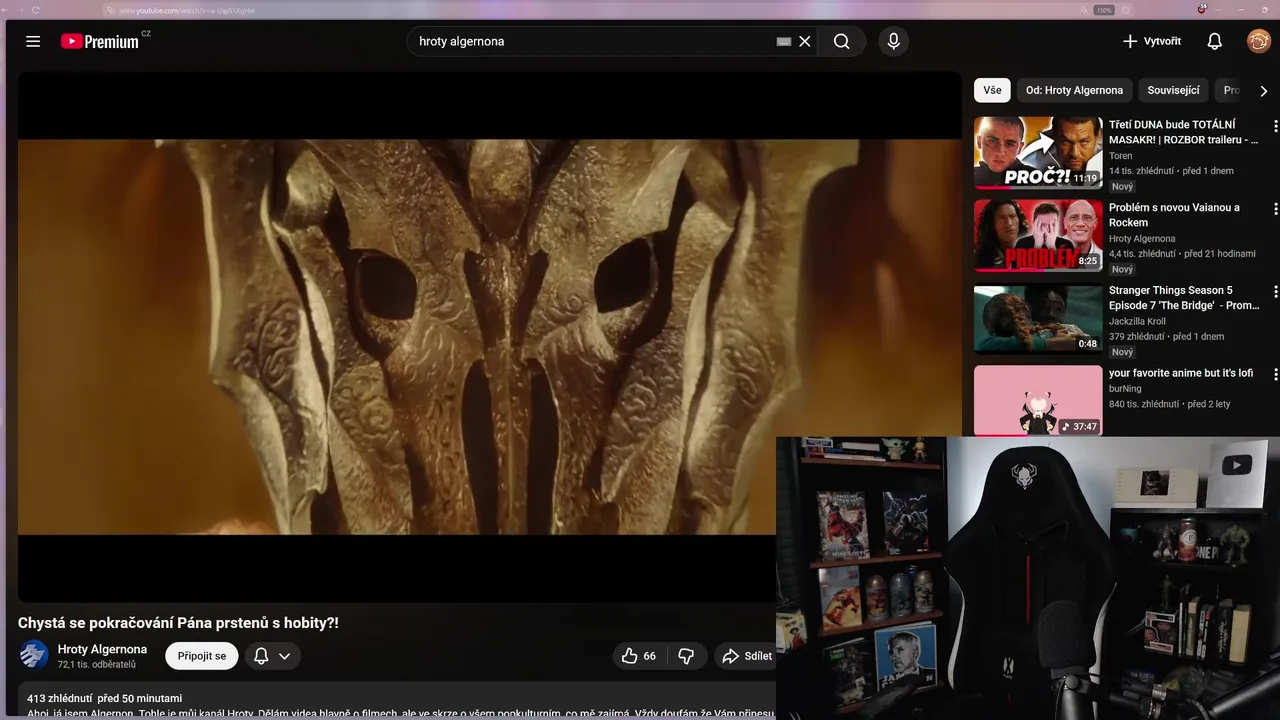Open 'Problém s novou Vaianou a Rockem' title
The height and width of the screenshot is (720, 1280).
(1174, 215)
